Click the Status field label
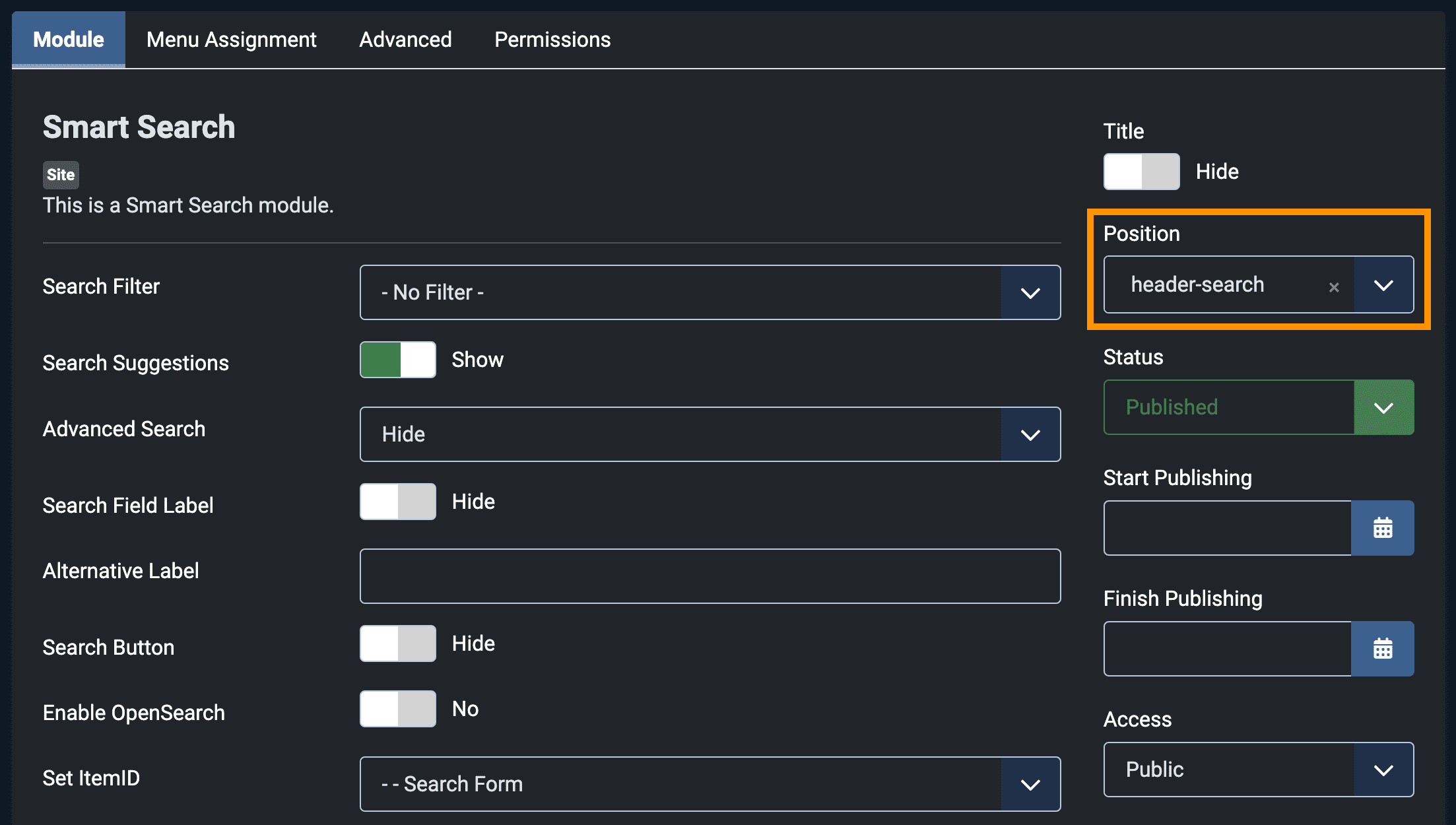The image size is (1456, 825). click(x=1133, y=357)
